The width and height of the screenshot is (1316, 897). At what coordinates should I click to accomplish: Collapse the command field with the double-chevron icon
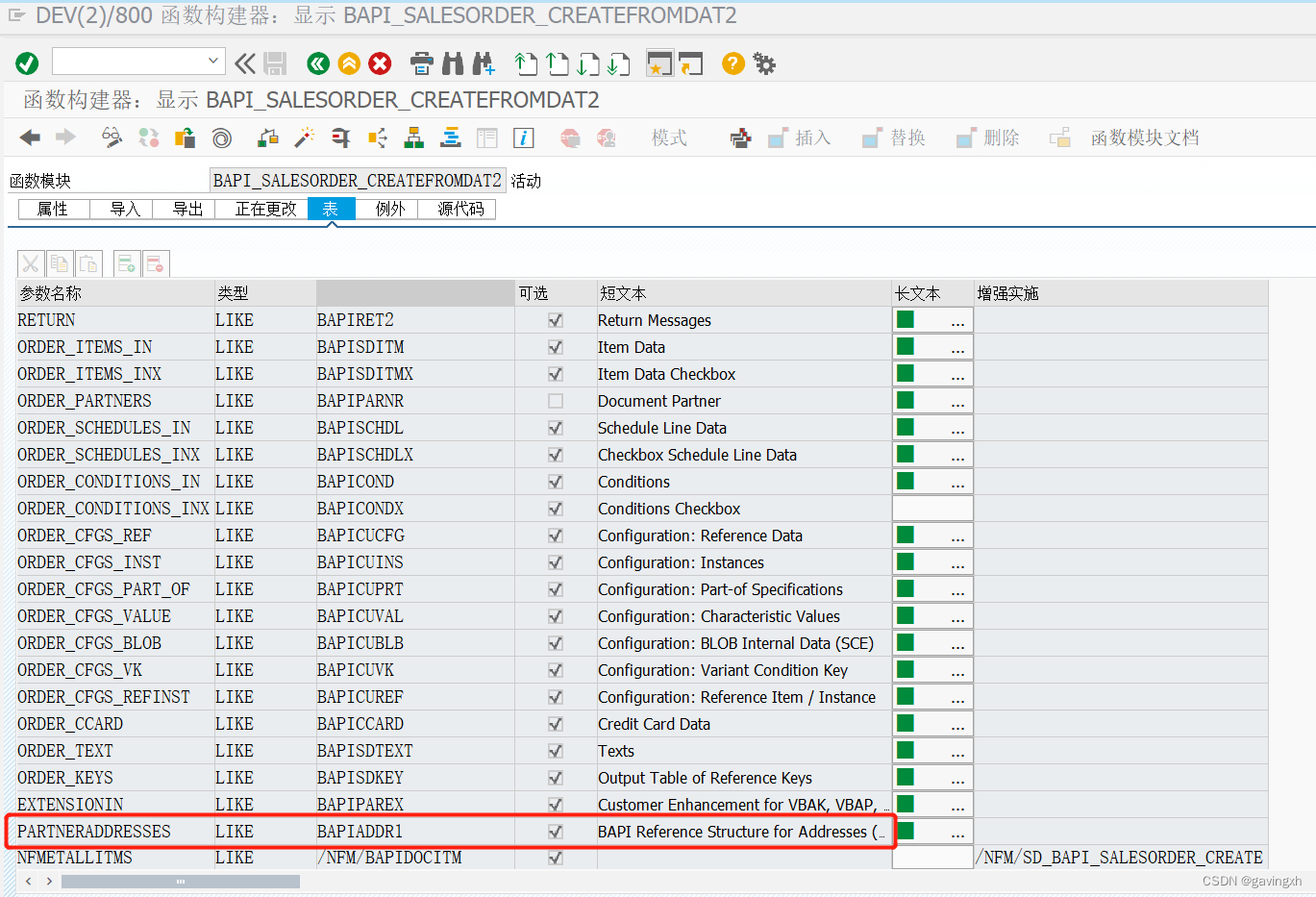244,62
